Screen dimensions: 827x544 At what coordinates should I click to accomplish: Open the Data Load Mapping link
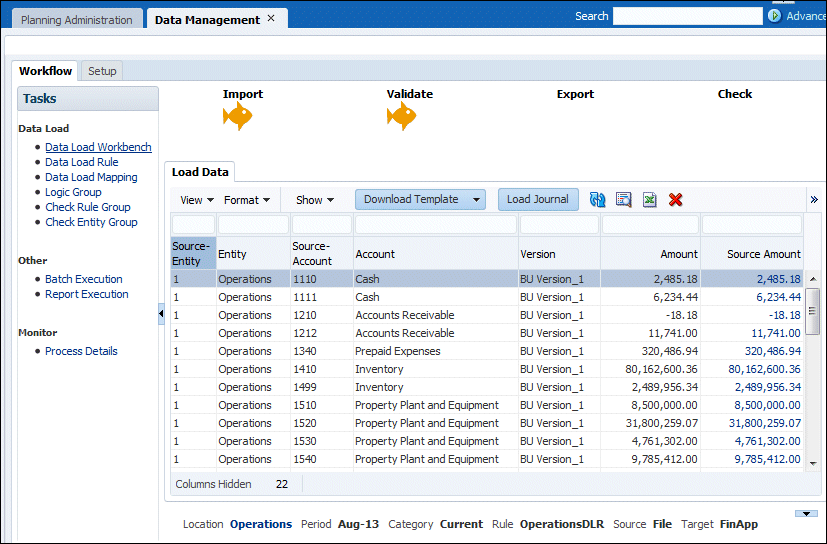pos(91,177)
